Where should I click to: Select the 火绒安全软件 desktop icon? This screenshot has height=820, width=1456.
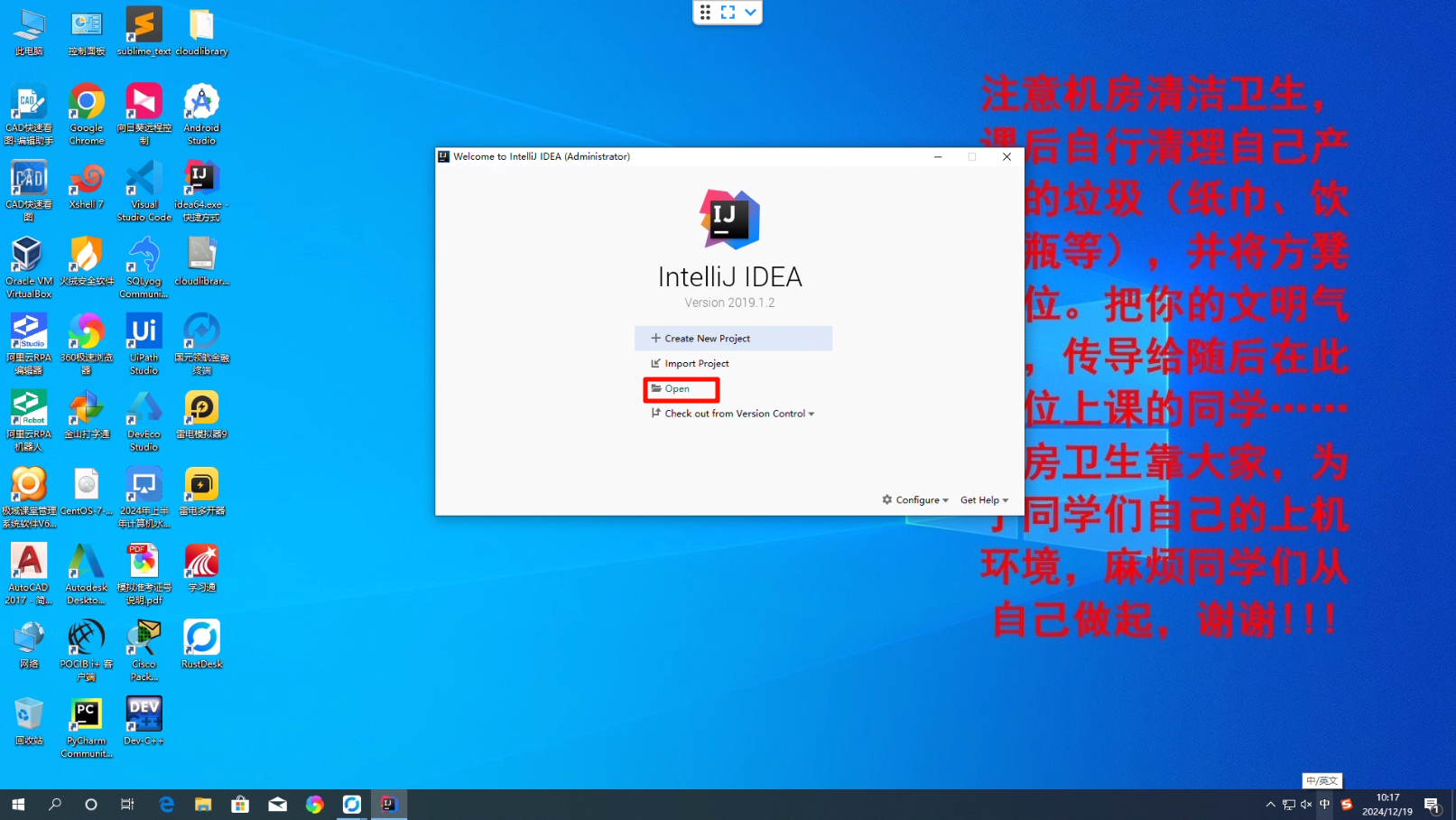87,262
